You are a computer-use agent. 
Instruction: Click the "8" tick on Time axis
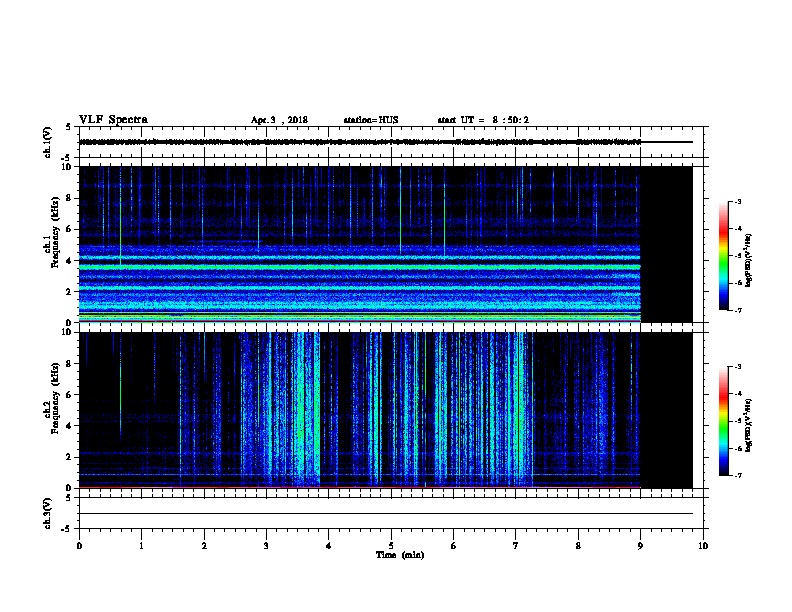point(578,545)
